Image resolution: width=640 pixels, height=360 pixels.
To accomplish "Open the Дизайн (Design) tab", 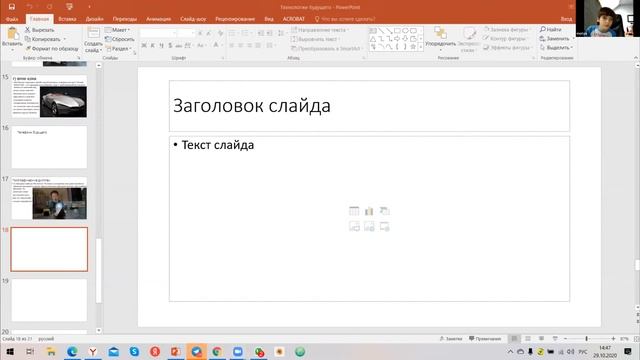I will pos(94,19).
